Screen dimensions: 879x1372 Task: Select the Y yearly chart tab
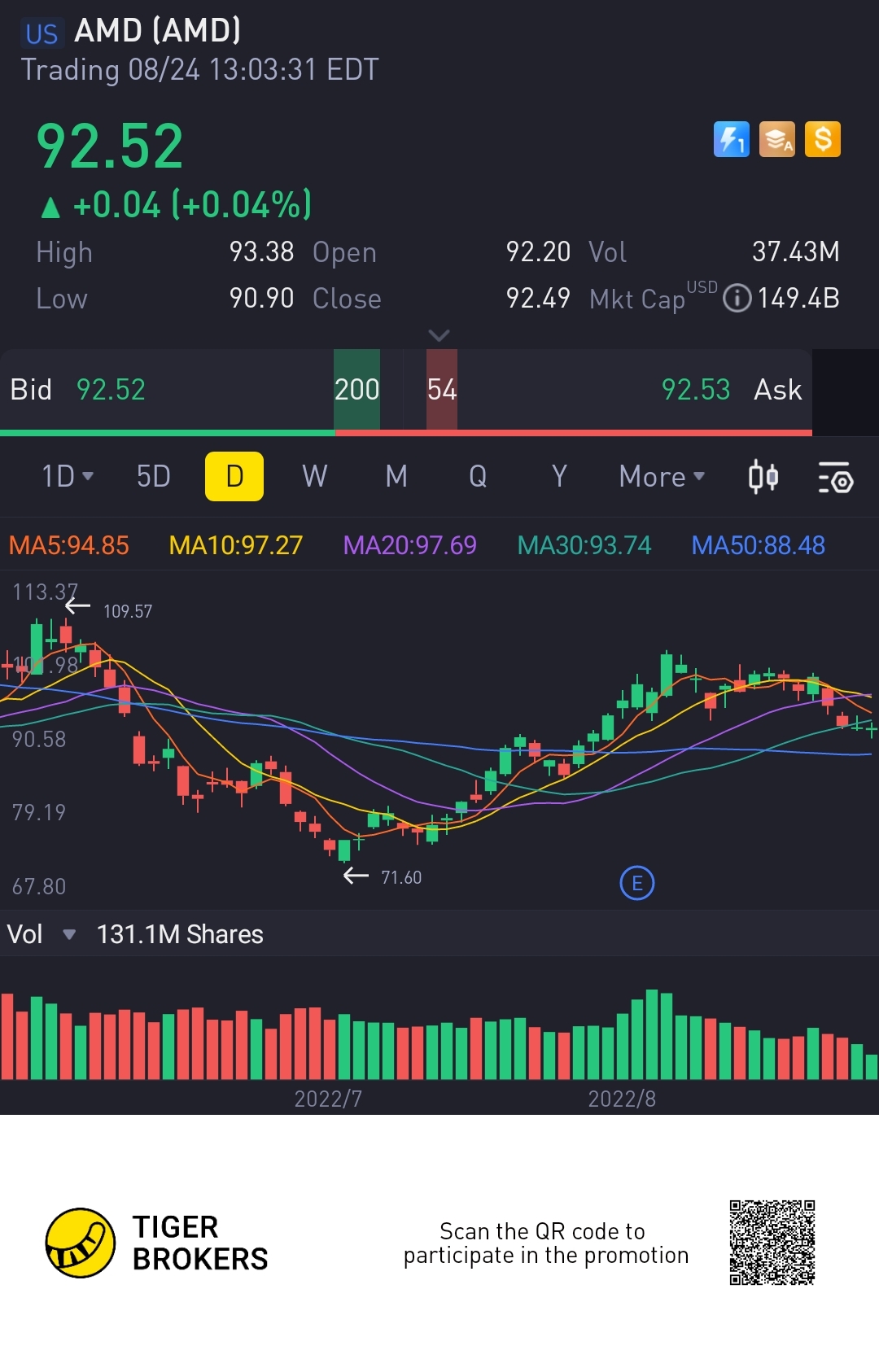(x=559, y=476)
